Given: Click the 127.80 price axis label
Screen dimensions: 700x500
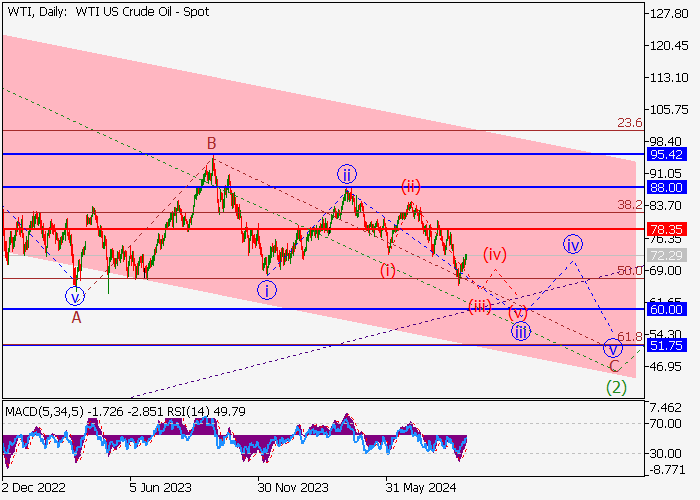Looking at the screenshot, I should [x=669, y=14].
